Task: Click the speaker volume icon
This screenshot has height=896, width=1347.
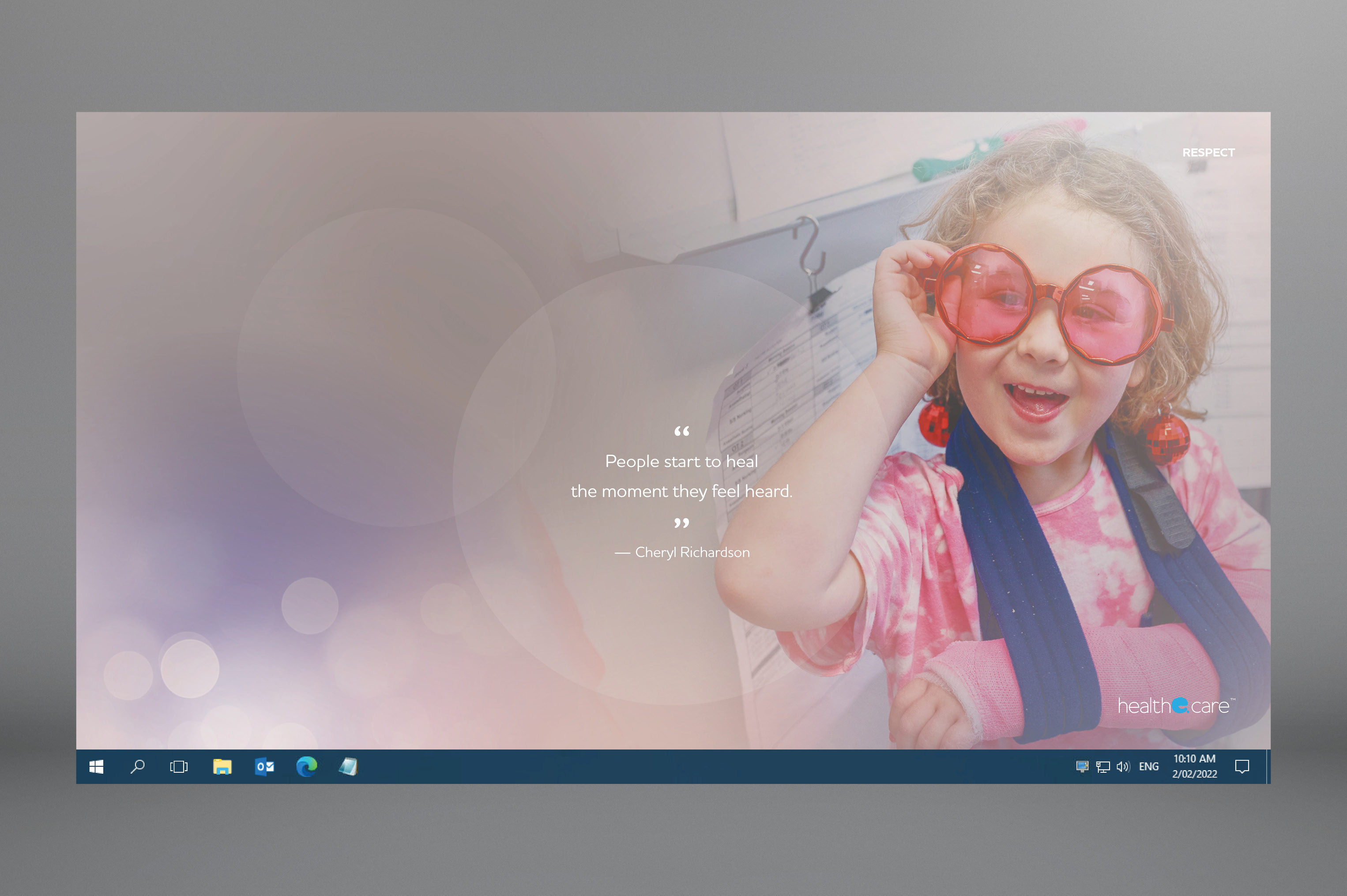Action: tap(1122, 767)
